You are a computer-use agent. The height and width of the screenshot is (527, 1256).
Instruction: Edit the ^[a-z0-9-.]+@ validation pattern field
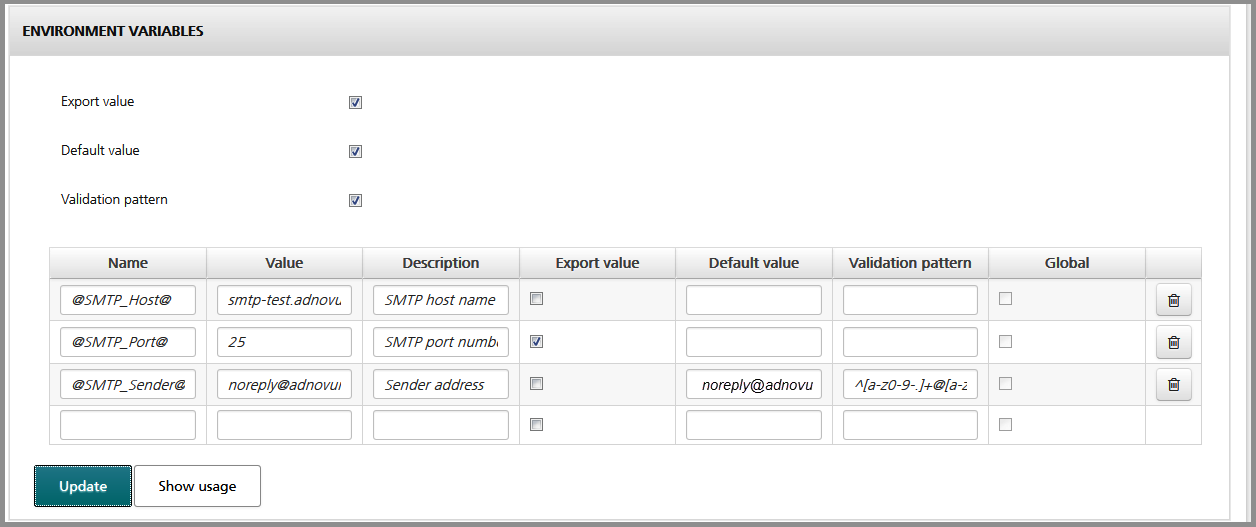[910, 384]
